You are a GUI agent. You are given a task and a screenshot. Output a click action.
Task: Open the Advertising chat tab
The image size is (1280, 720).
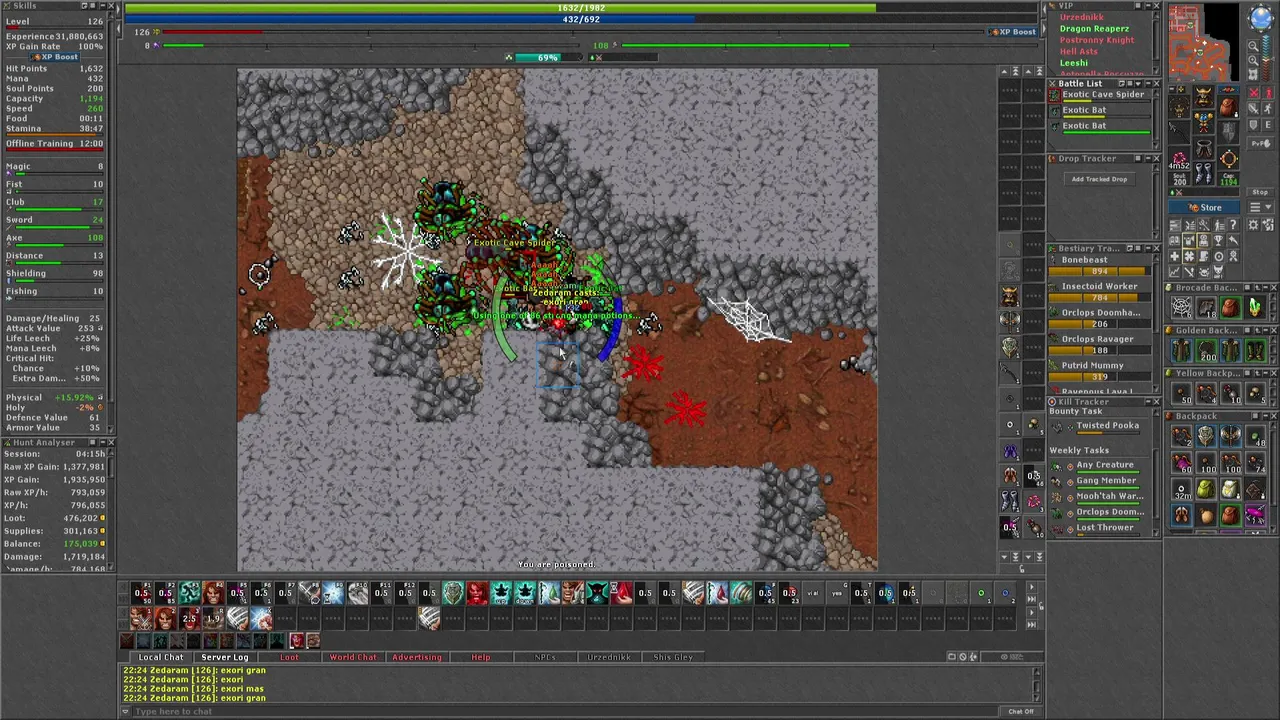417,657
